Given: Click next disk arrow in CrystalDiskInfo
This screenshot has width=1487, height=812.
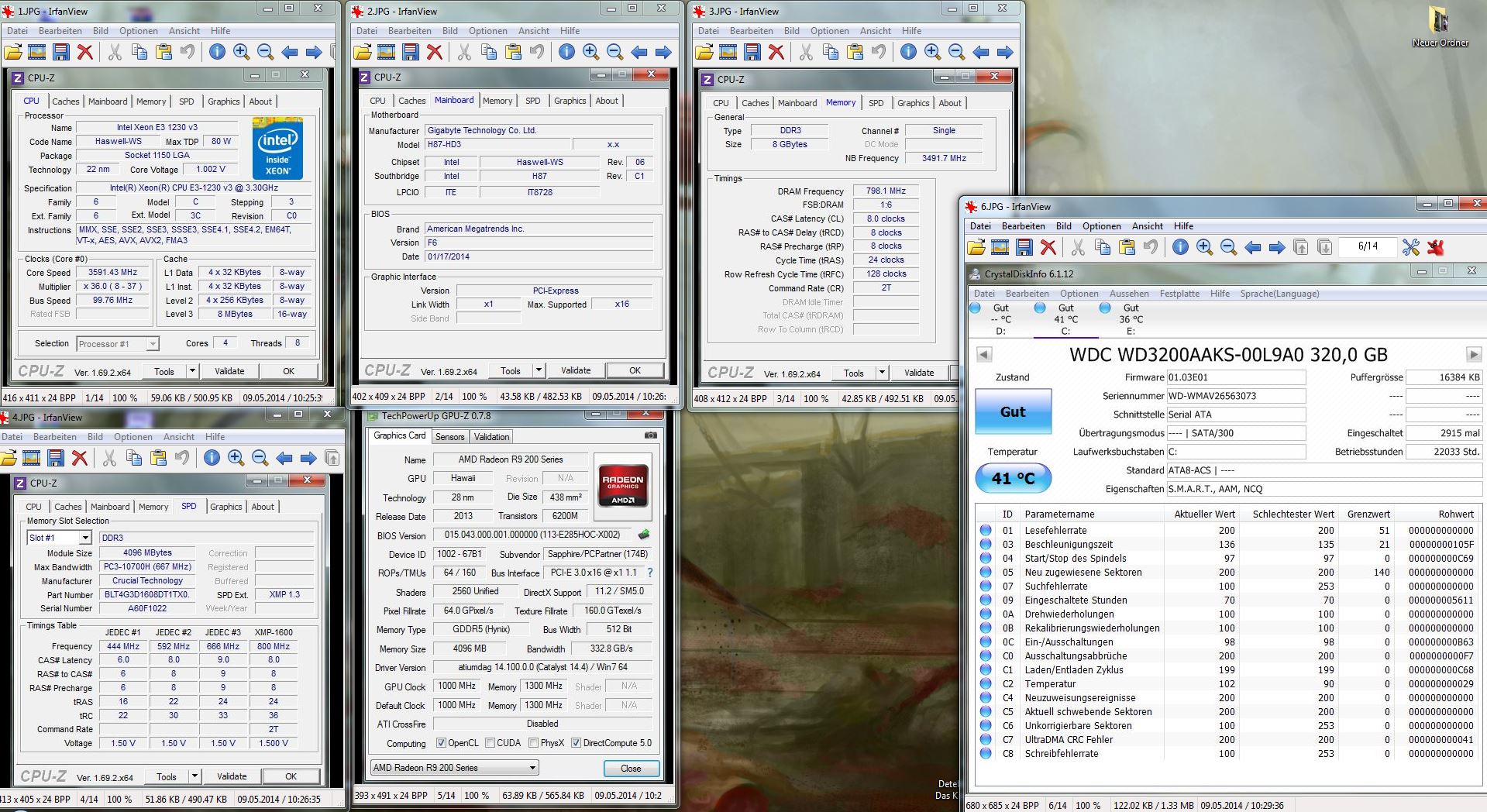Looking at the screenshot, I should tap(1474, 355).
